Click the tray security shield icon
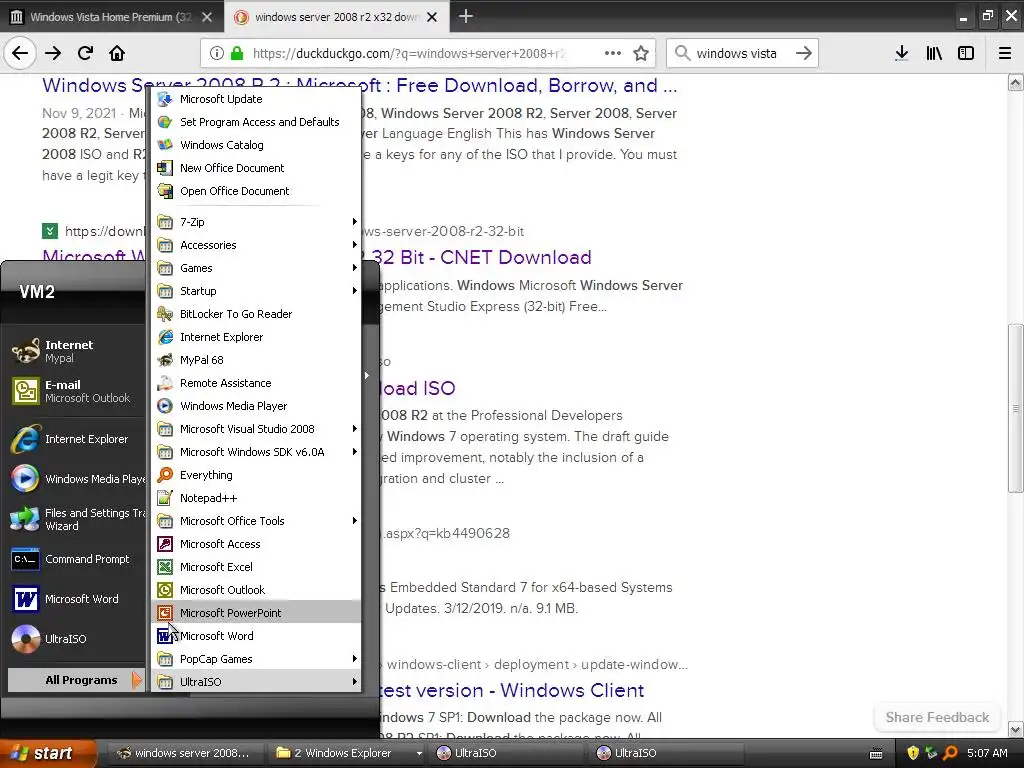The height and width of the screenshot is (768, 1024). coord(913,753)
